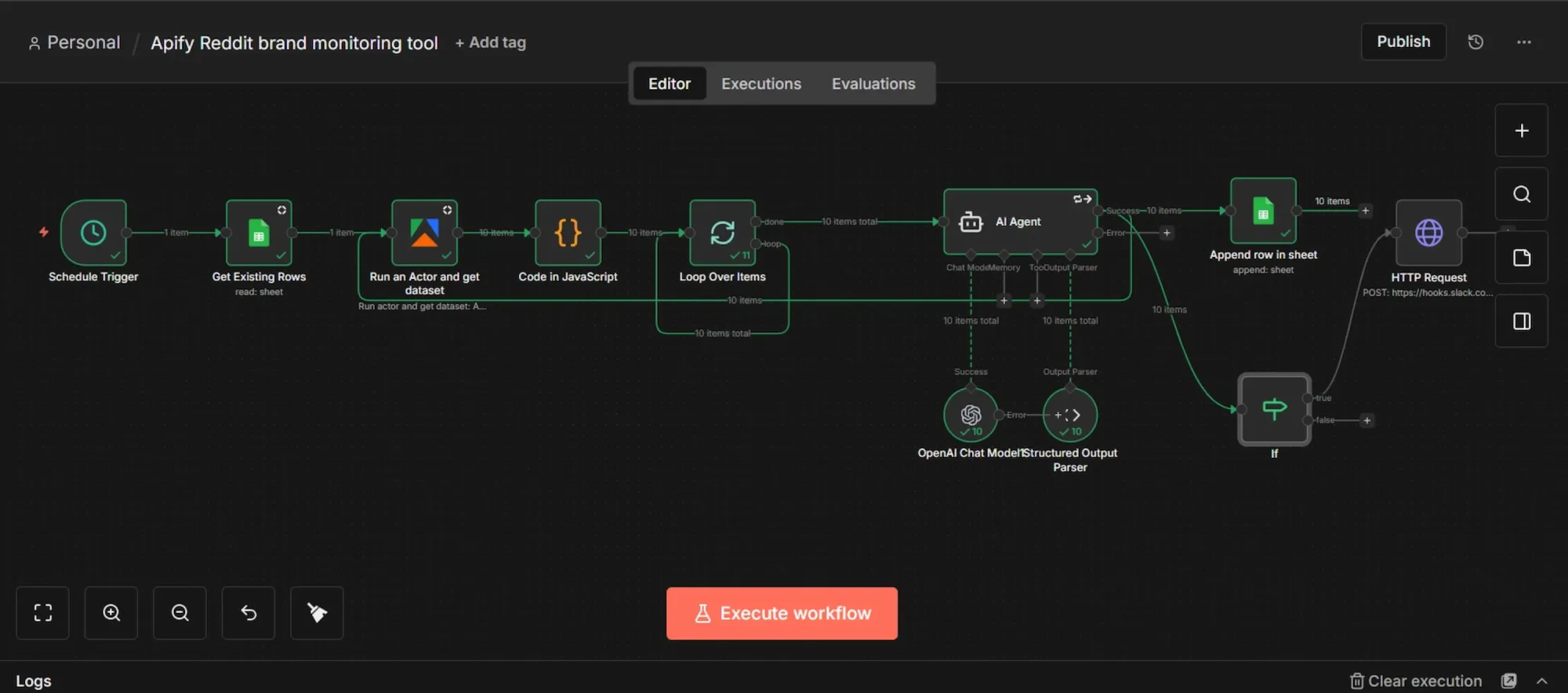Switch to the Editor tab
This screenshot has height=693, width=1568.
point(669,84)
